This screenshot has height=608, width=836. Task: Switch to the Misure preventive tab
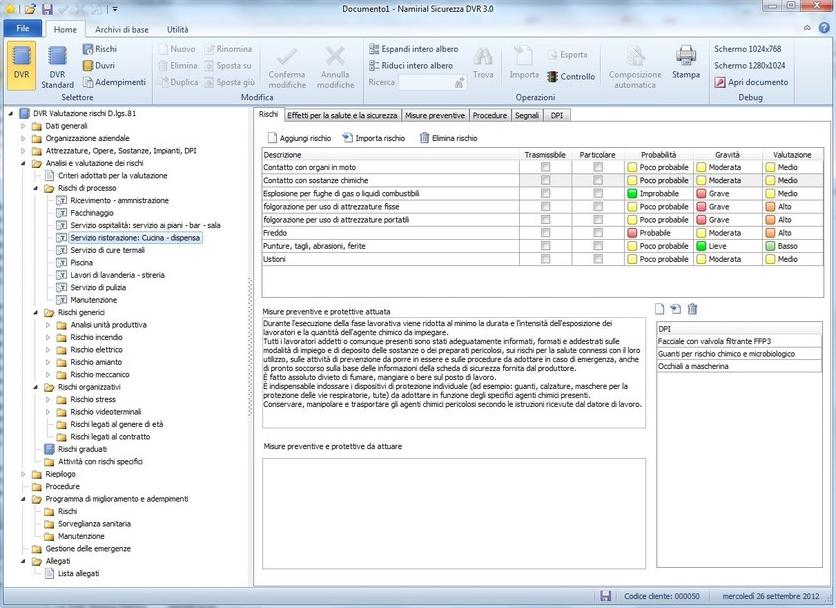coord(435,116)
